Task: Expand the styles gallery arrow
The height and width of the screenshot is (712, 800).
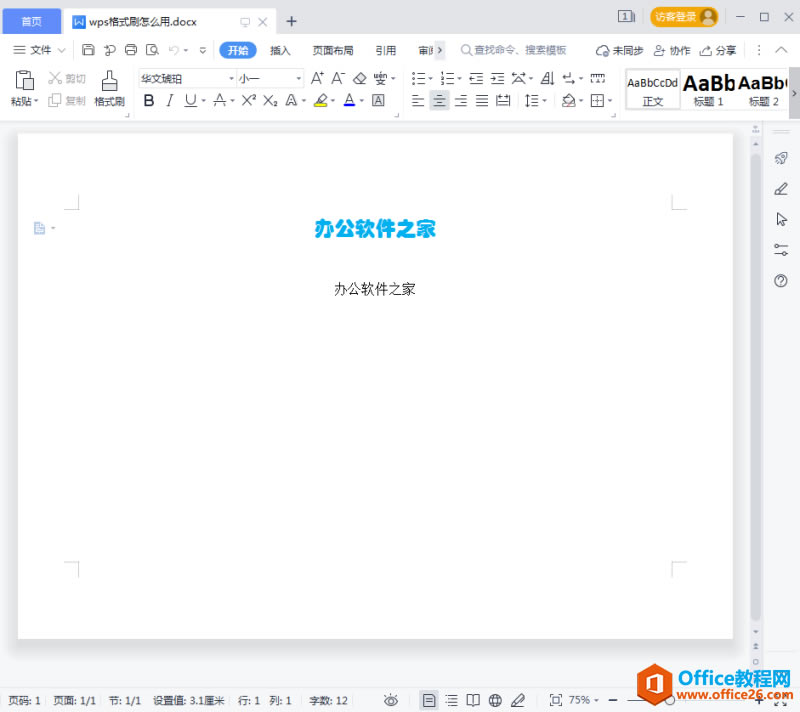Action: tap(794, 93)
